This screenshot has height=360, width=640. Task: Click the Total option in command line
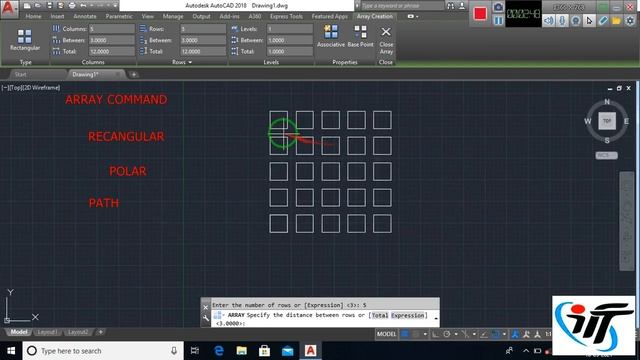380,315
